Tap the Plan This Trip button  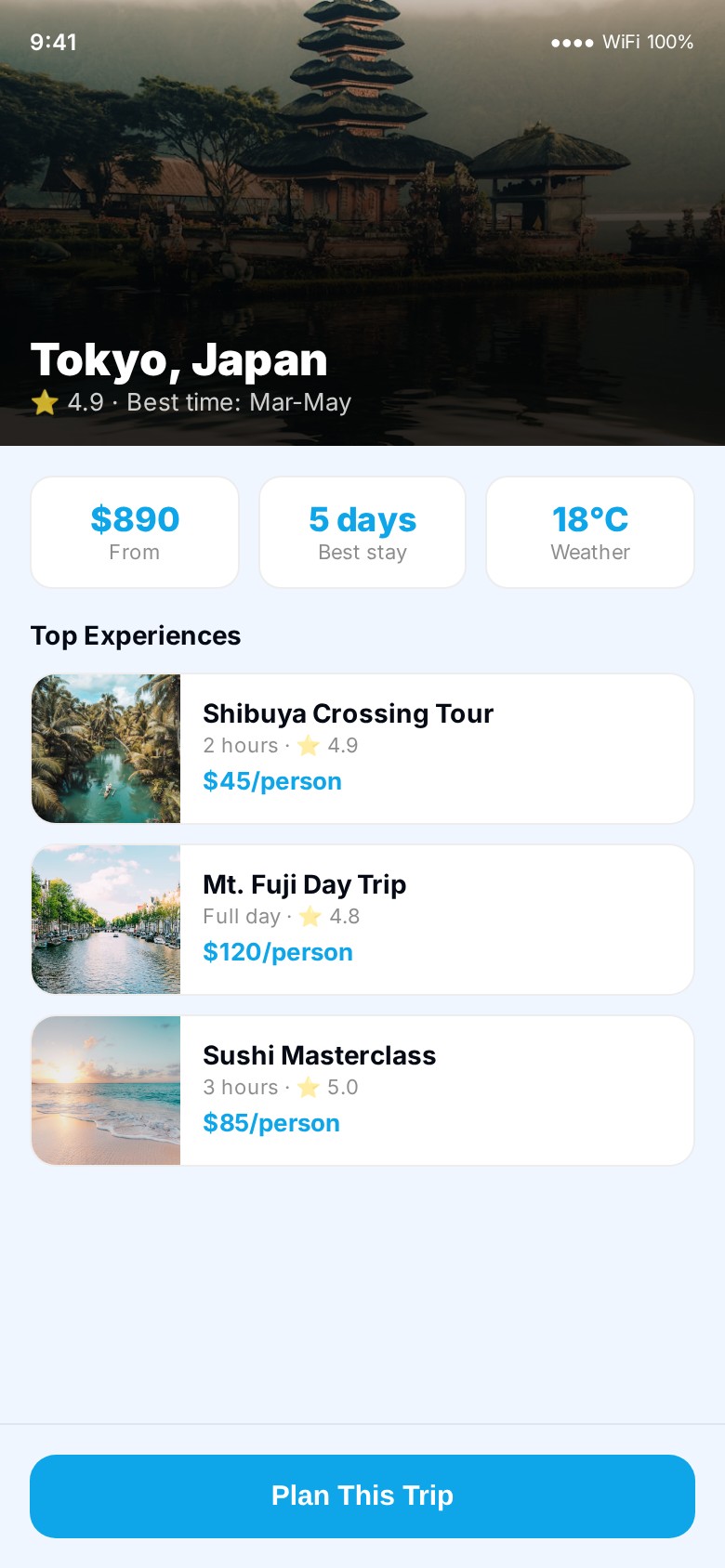[362, 1496]
